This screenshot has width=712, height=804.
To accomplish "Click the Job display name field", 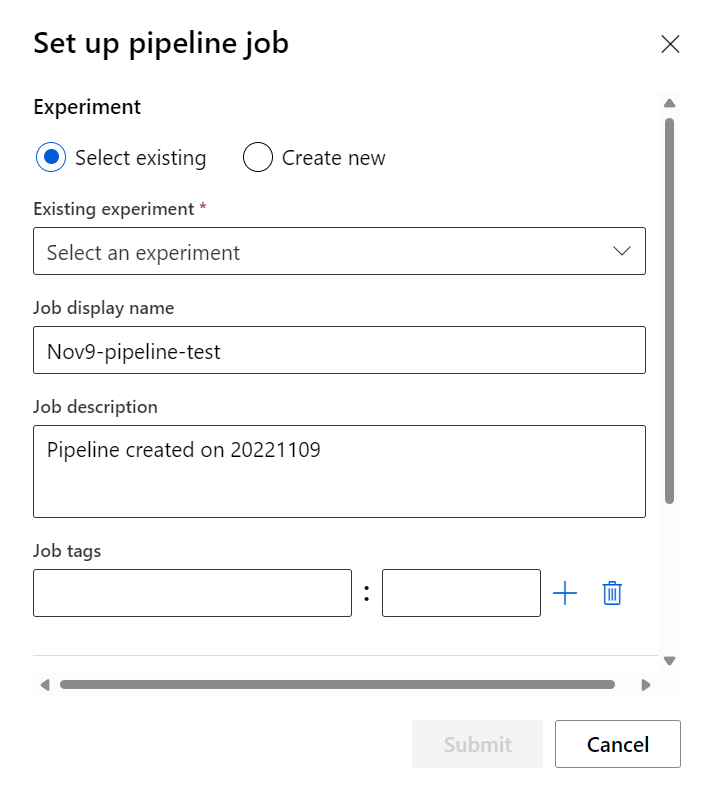I will click(339, 350).
